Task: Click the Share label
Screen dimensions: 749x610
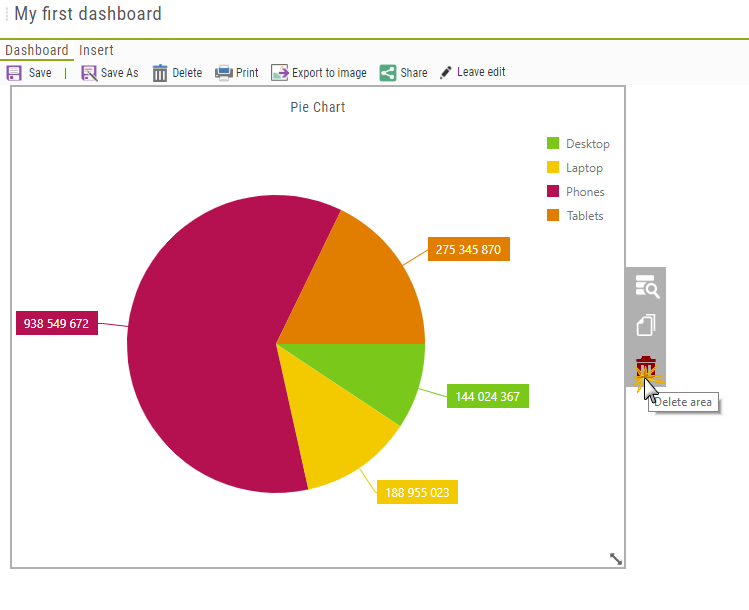Action: (x=414, y=73)
